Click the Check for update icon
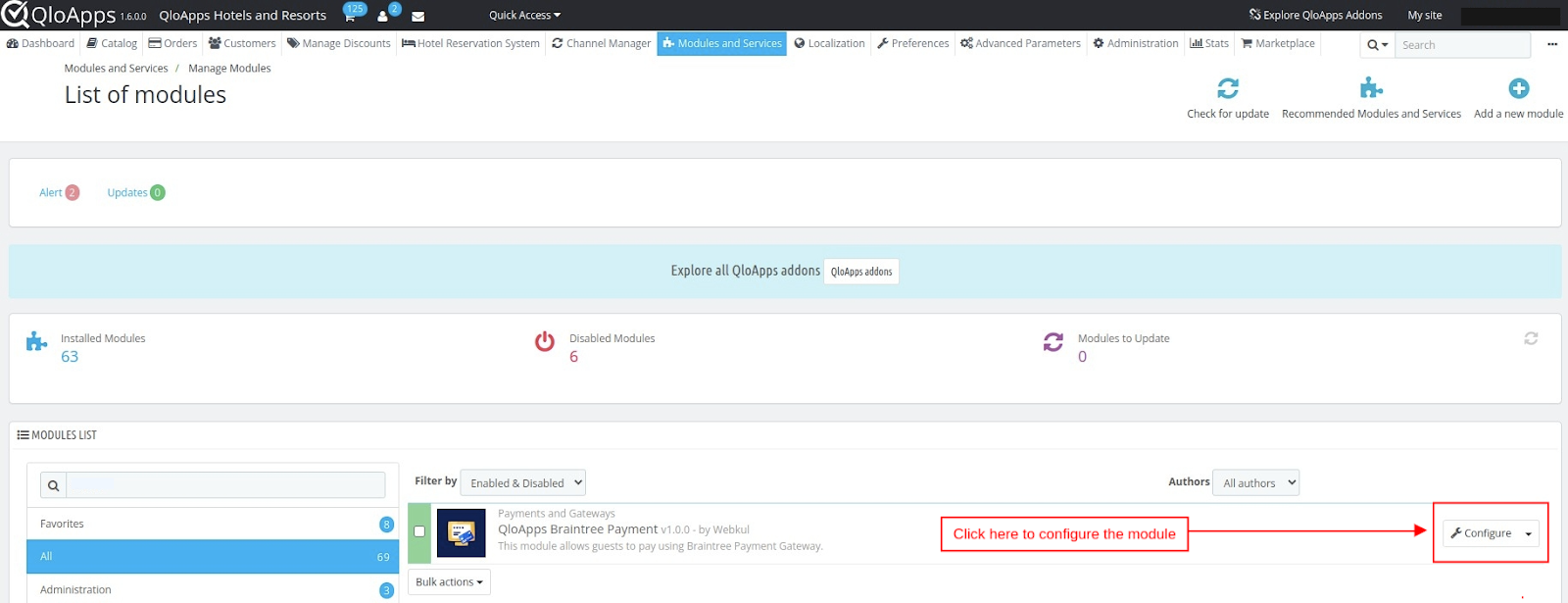The width and height of the screenshot is (1568, 603). [1228, 88]
